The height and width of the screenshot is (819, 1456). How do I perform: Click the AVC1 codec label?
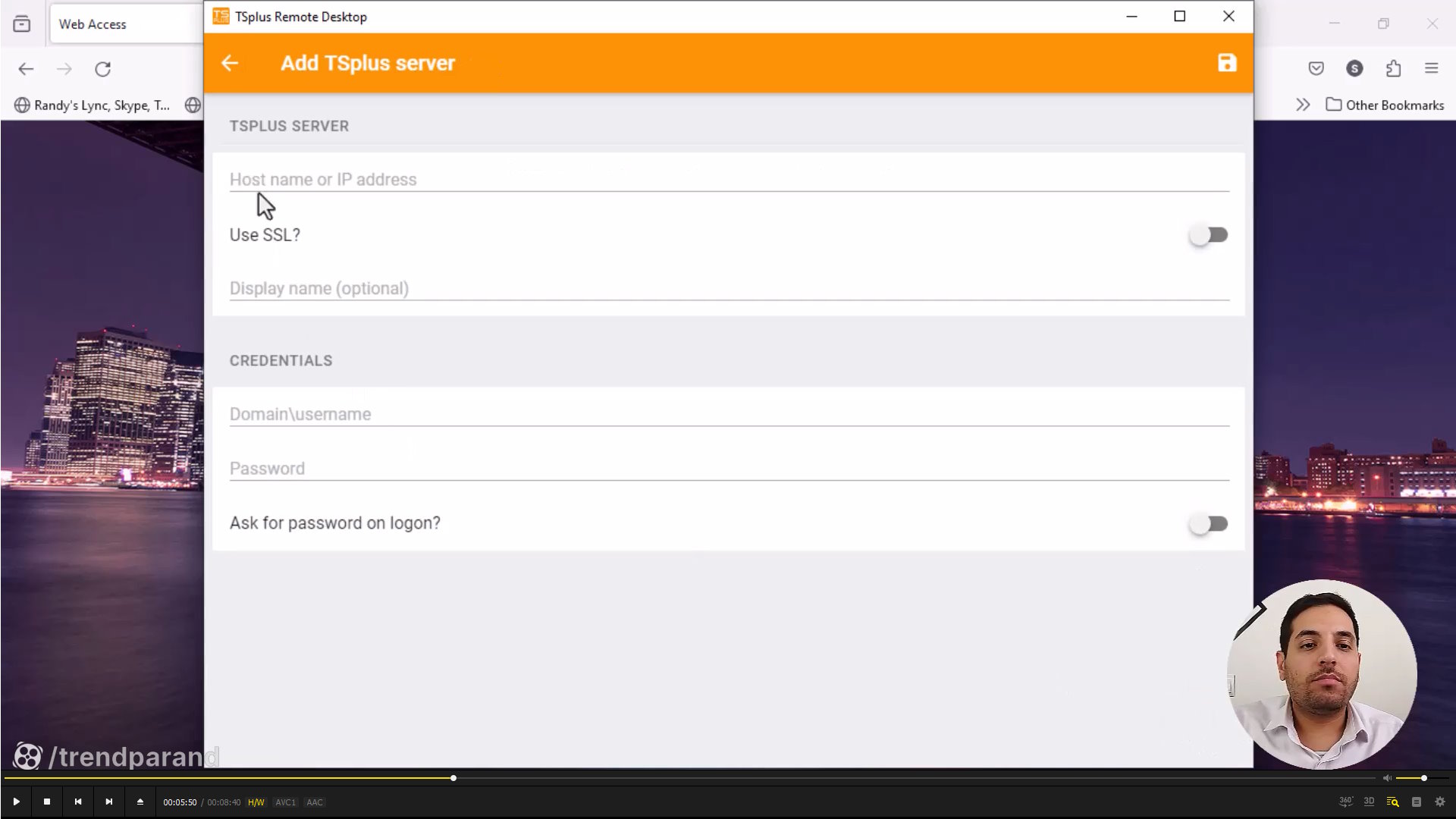tap(286, 802)
